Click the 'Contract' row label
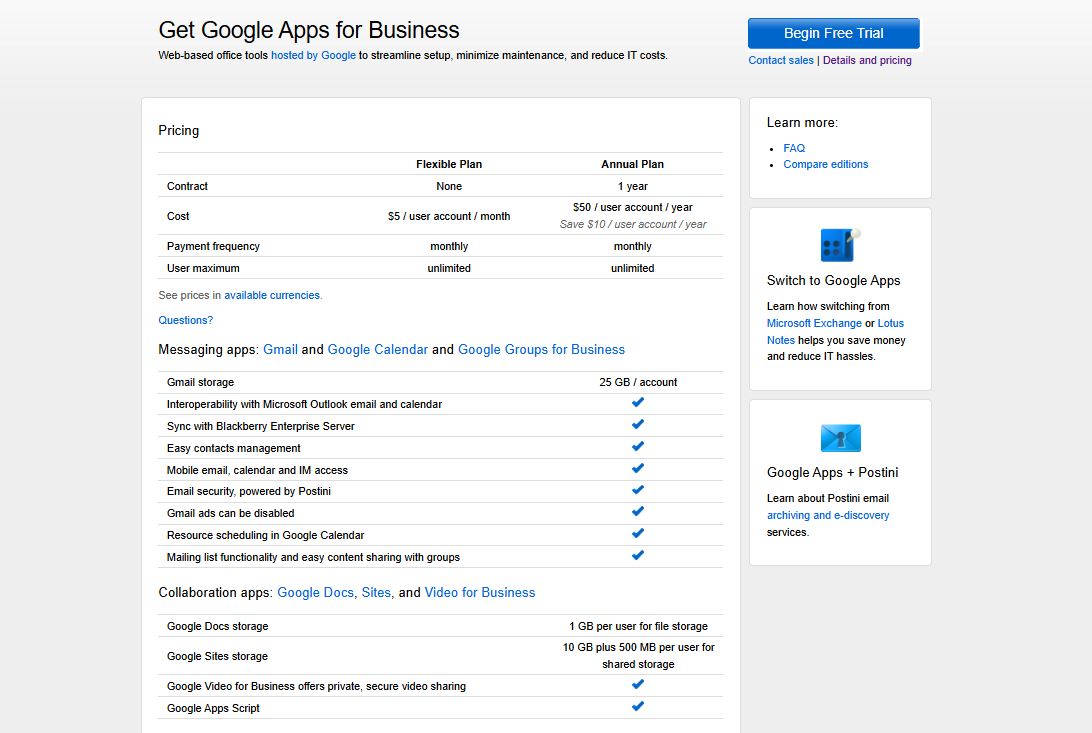Screen dimensions: 1092x733 pos(187,187)
